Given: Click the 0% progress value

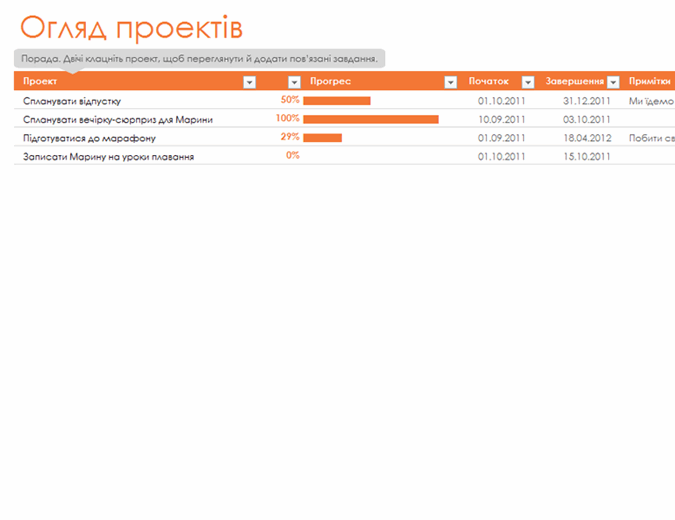Looking at the screenshot, I should tap(292, 155).
